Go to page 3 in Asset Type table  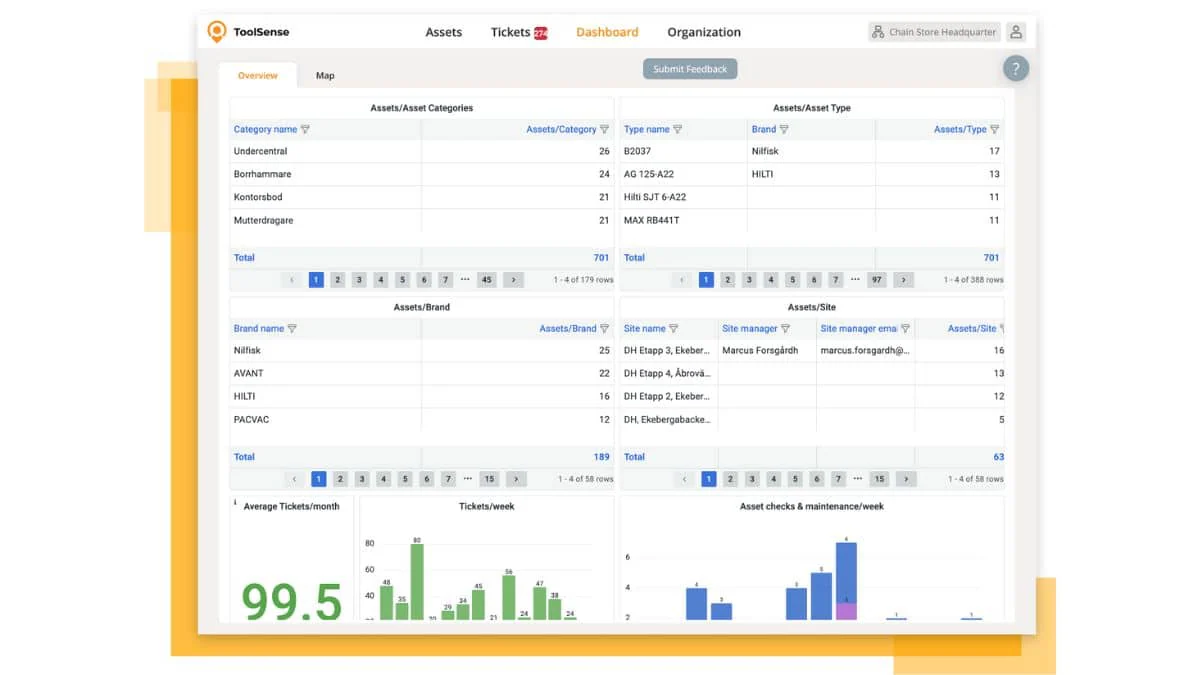click(749, 280)
